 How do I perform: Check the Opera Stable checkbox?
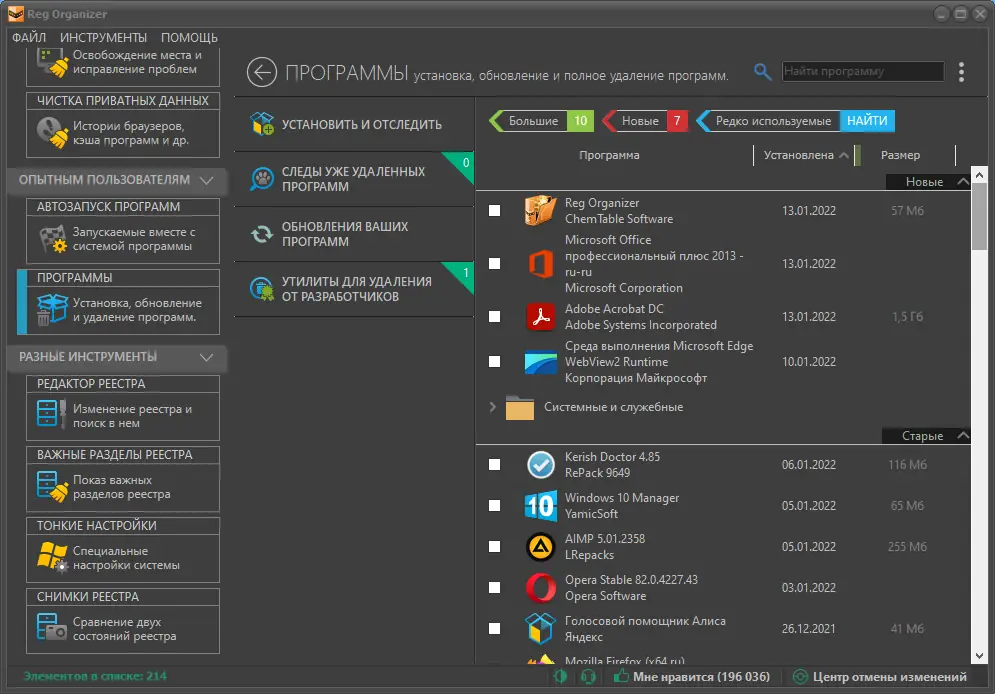pos(494,587)
